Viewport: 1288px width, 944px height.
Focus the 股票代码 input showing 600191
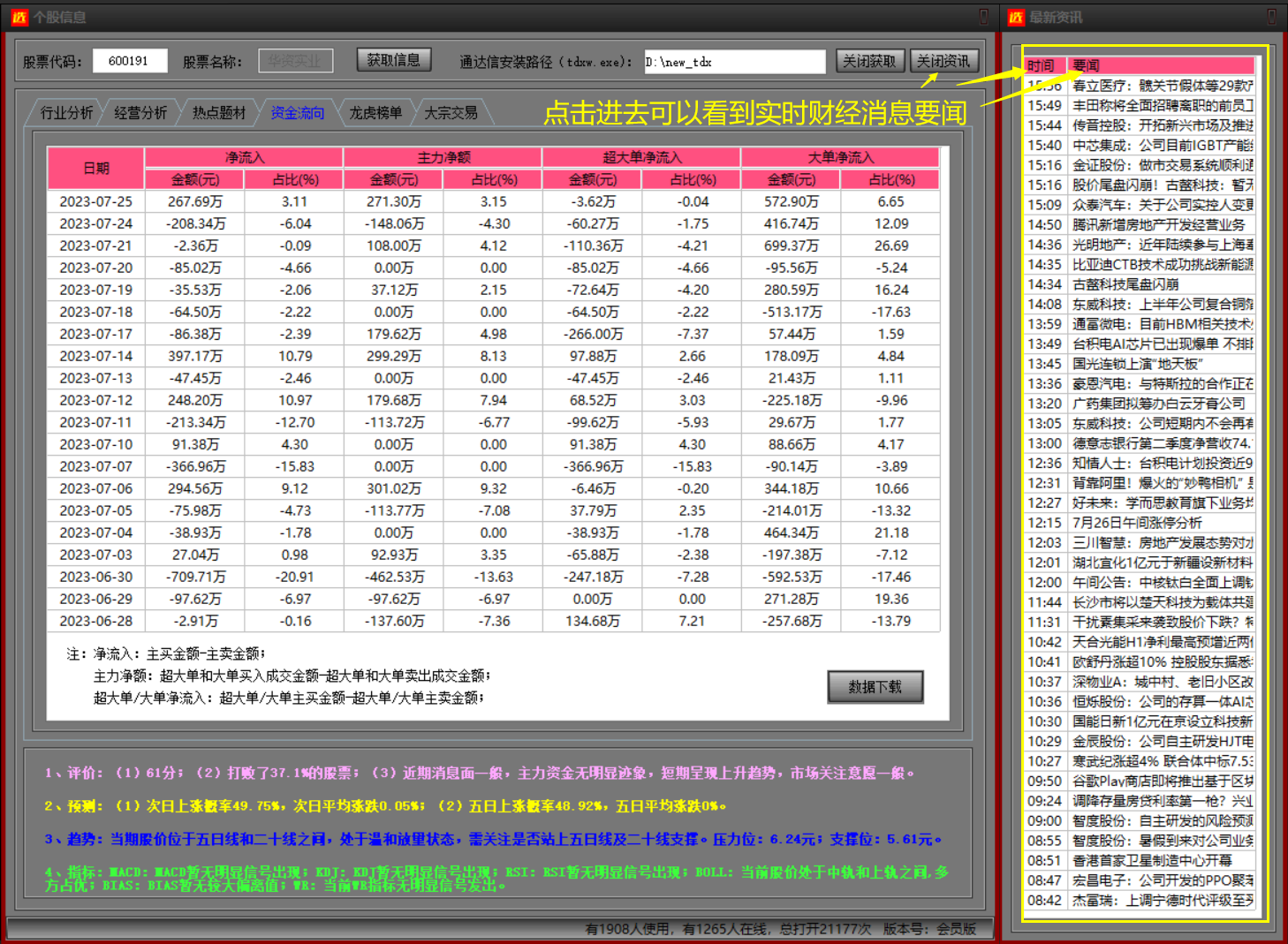tap(129, 61)
